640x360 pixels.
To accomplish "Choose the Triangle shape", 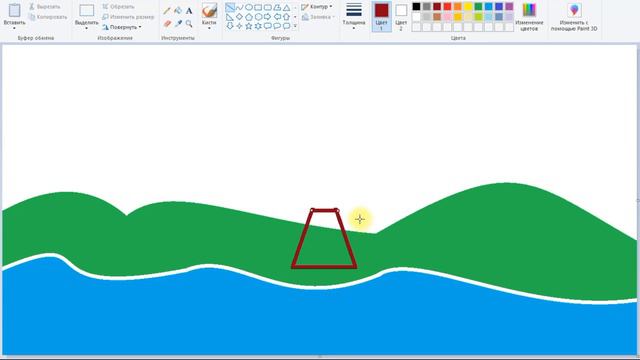I will [287, 7].
